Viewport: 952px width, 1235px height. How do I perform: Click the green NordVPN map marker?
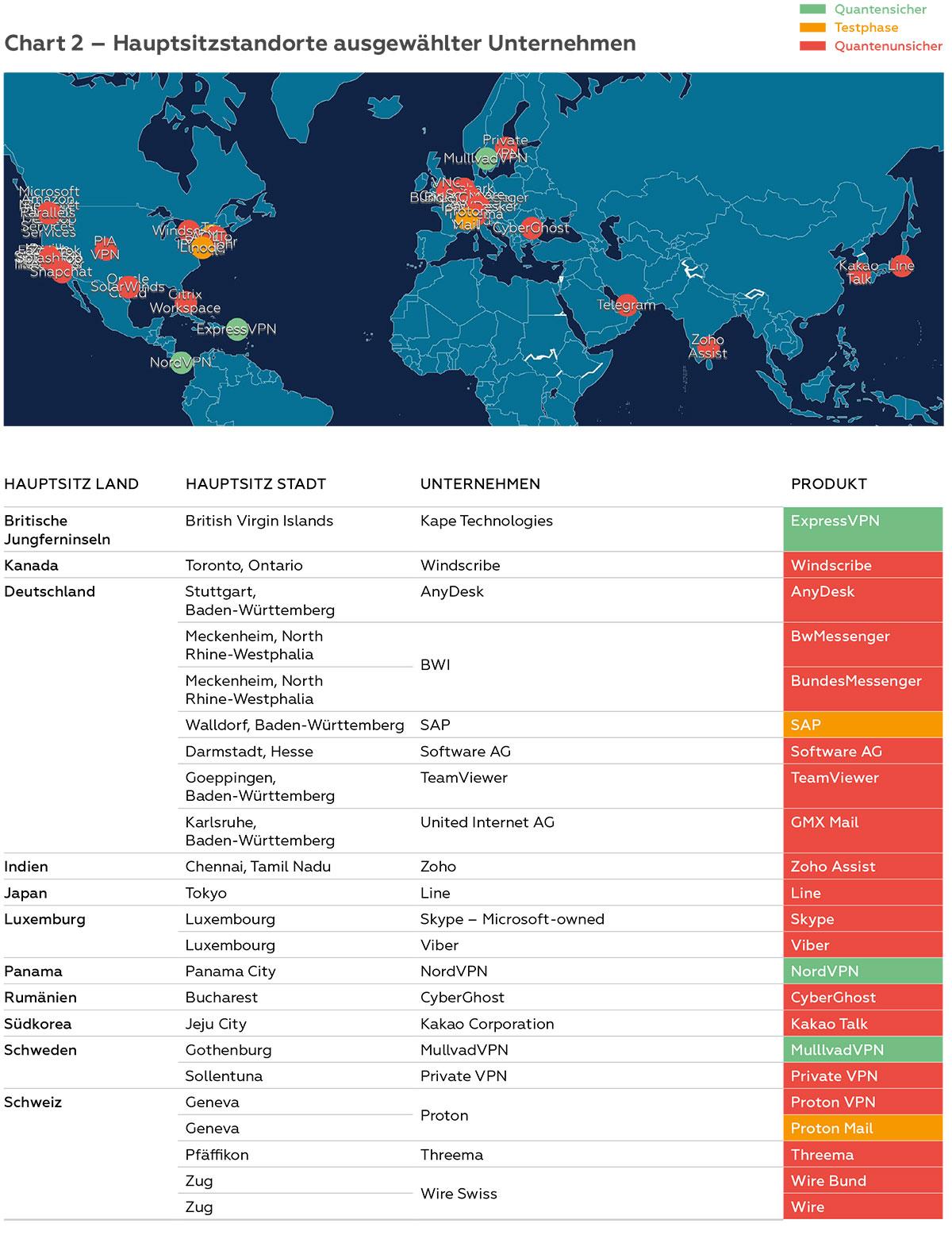coord(182,363)
